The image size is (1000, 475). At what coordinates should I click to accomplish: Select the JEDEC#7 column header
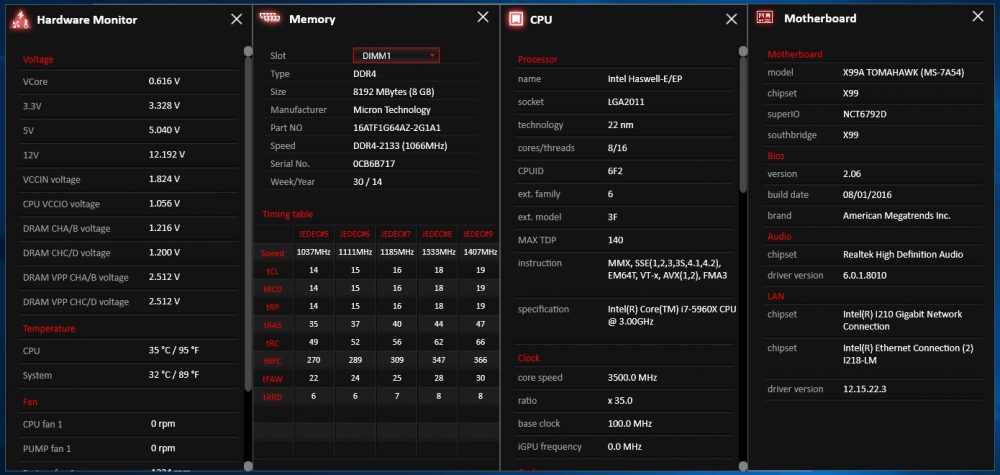click(x=396, y=234)
